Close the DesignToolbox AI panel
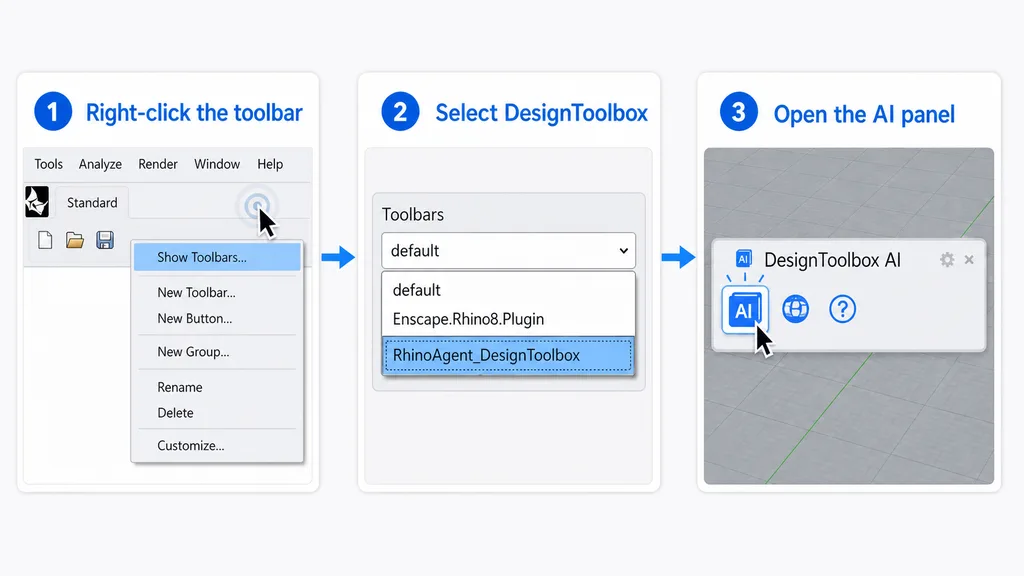 point(969,260)
